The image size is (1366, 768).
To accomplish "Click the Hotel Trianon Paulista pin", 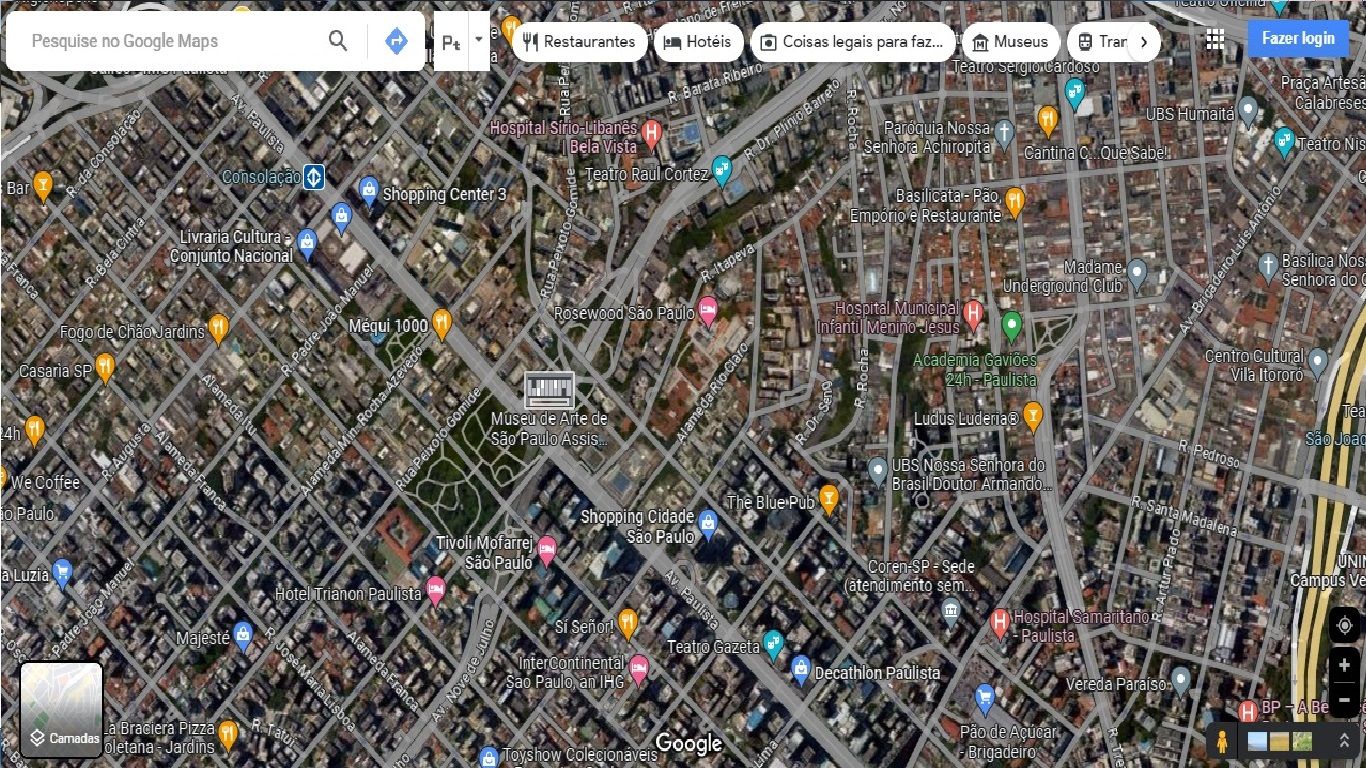I will click(435, 590).
